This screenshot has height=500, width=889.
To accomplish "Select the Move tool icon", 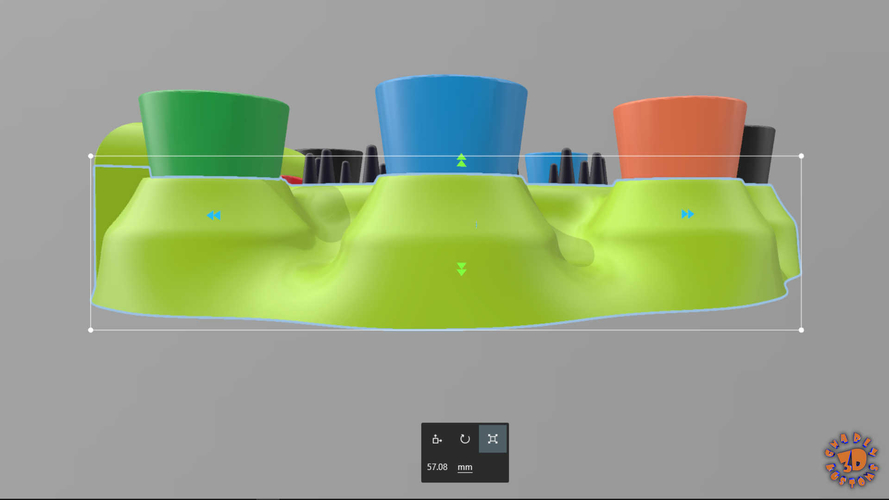I will click(x=437, y=439).
